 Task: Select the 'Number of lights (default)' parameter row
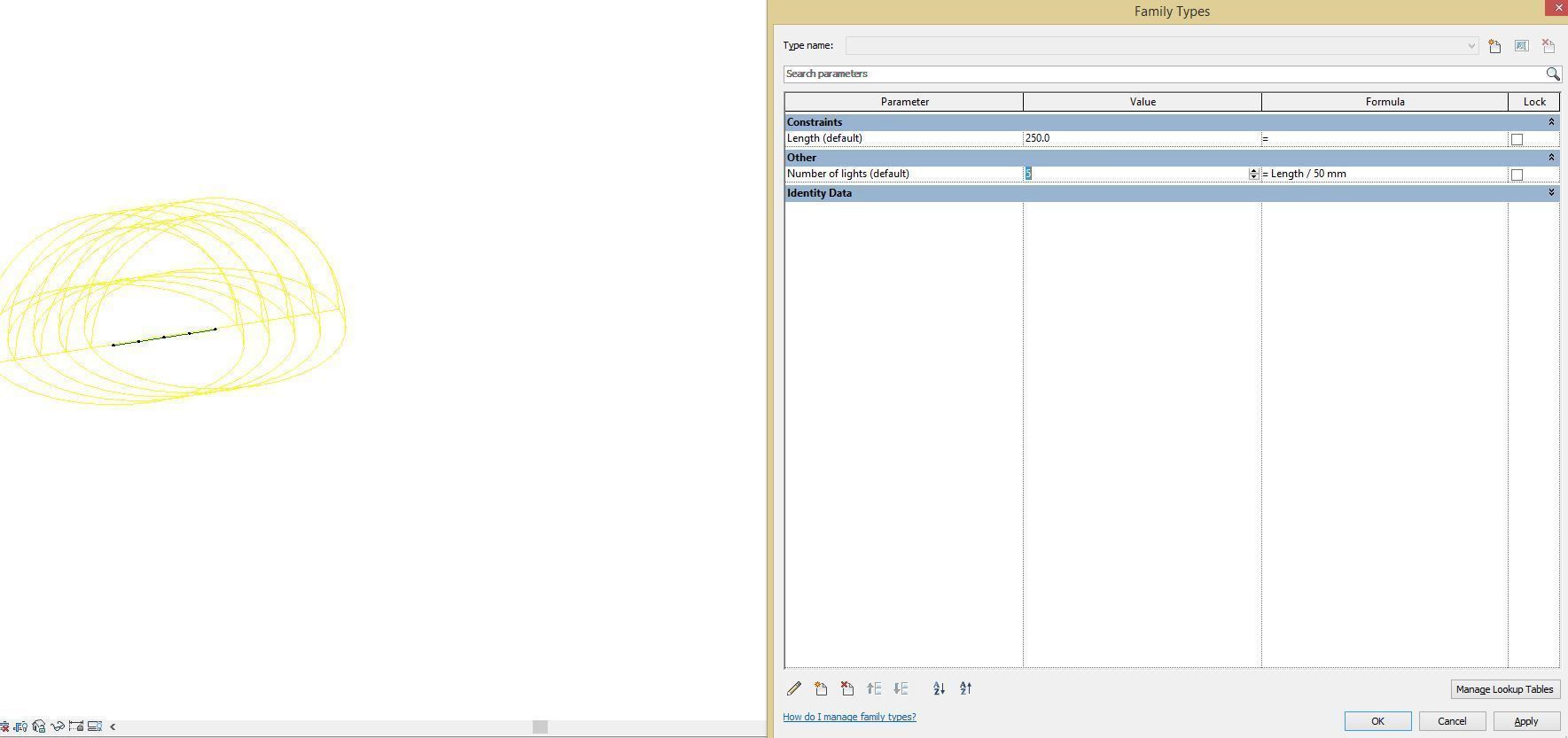(x=903, y=174)
